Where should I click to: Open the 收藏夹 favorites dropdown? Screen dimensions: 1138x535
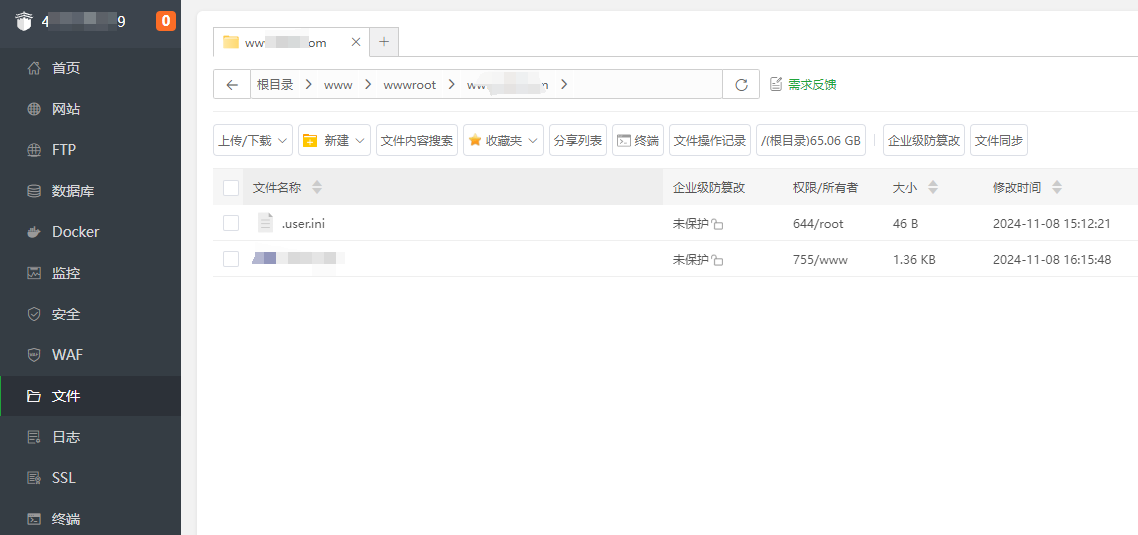click(x=503, y=141)
